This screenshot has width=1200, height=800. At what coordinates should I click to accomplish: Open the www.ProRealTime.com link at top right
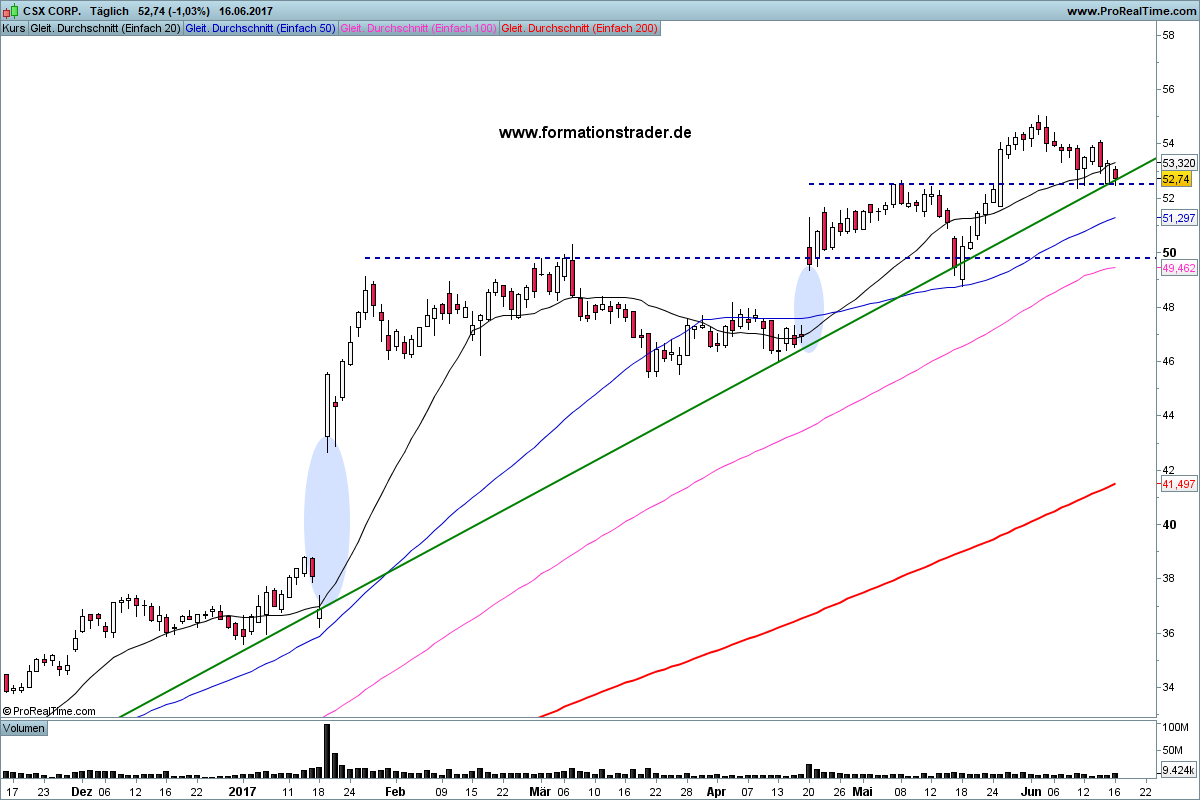pos(1130,11)
